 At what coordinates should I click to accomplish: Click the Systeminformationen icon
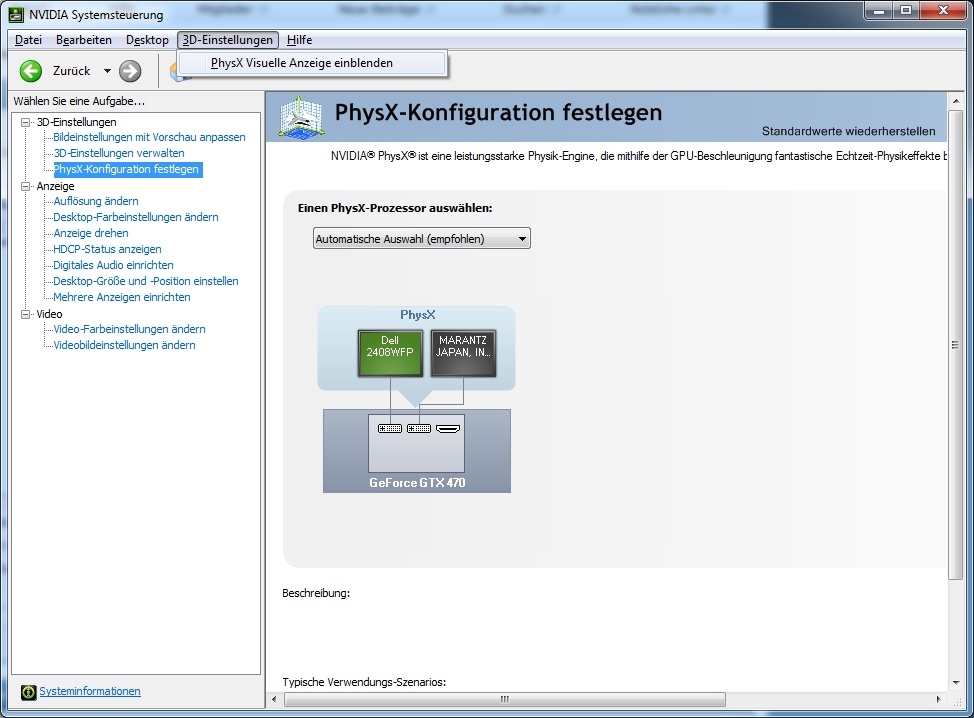click(x=29, y=692)
